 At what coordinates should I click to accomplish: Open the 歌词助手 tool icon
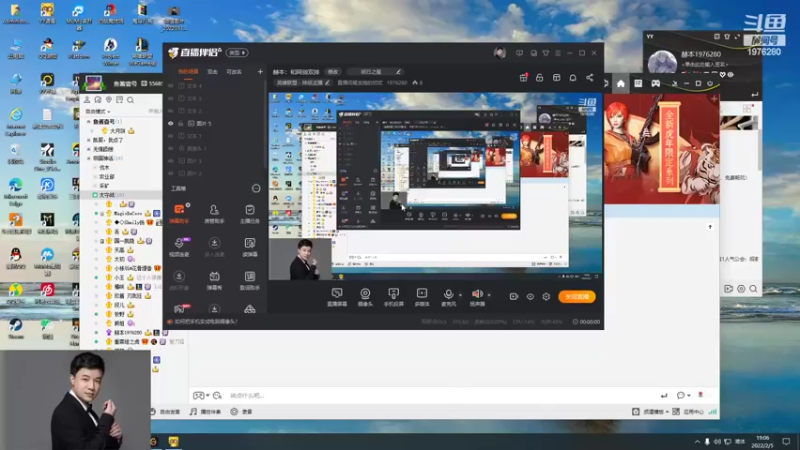click(x=249, y=280)
